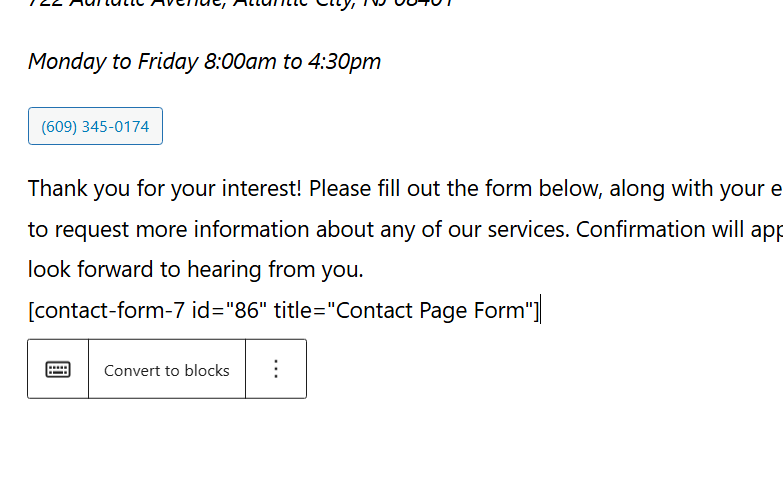The width and height of the screenshot is (783, 496).
Task: Click the Convert to blocks button
Action: (167, 369)
